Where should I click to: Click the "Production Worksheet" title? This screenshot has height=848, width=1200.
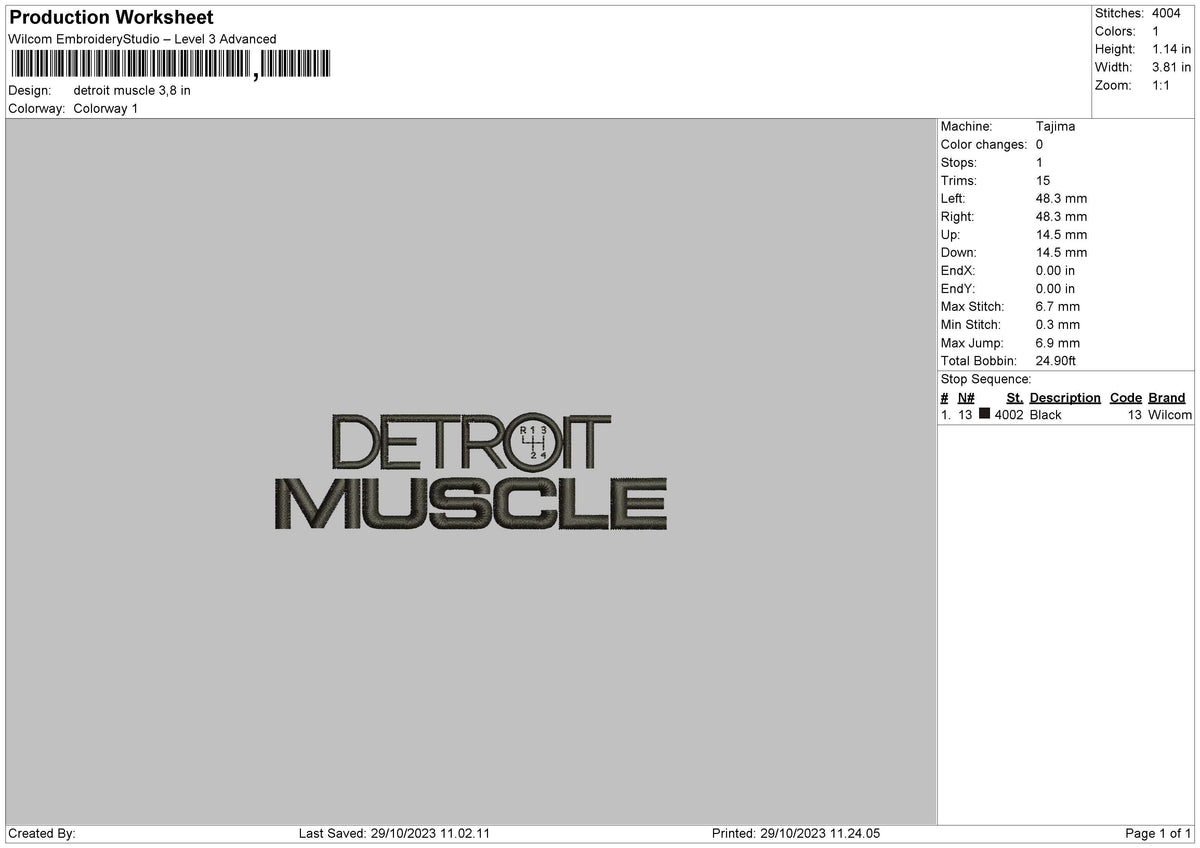click(x=111, y=18)
